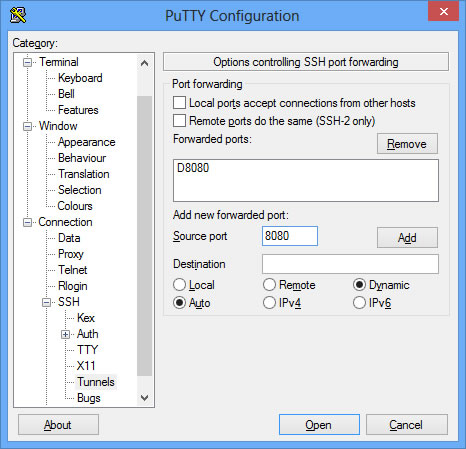
Task: Click the Remove button
Action: [407, 144]
